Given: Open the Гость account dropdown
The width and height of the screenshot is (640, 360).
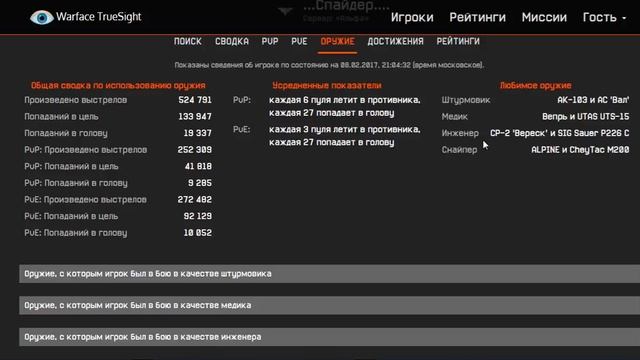Looking at the screenshot, I should click(x=604, y=17).
